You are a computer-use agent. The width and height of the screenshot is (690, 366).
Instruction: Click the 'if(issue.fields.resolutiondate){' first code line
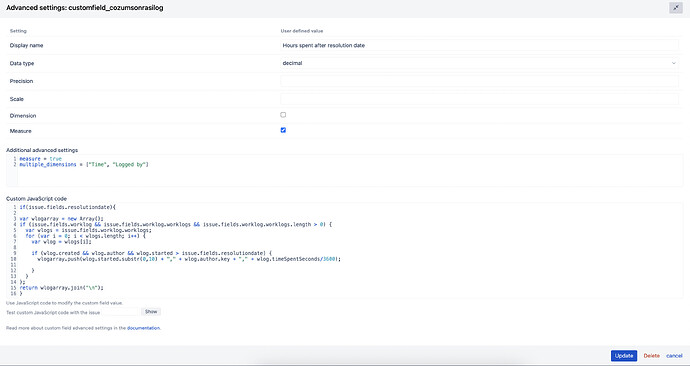pyautogui.click(x=67, y=207)
